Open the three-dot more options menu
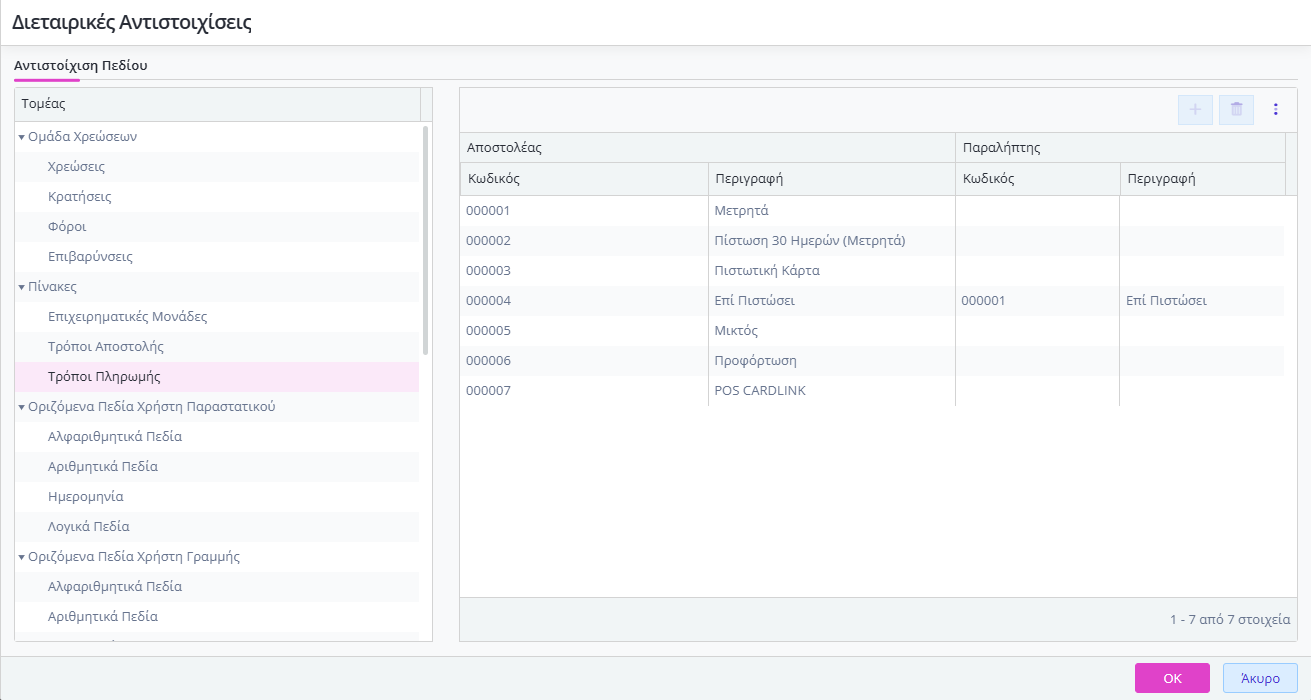Screen dimensions: 1311x700 click(1275, 110)
